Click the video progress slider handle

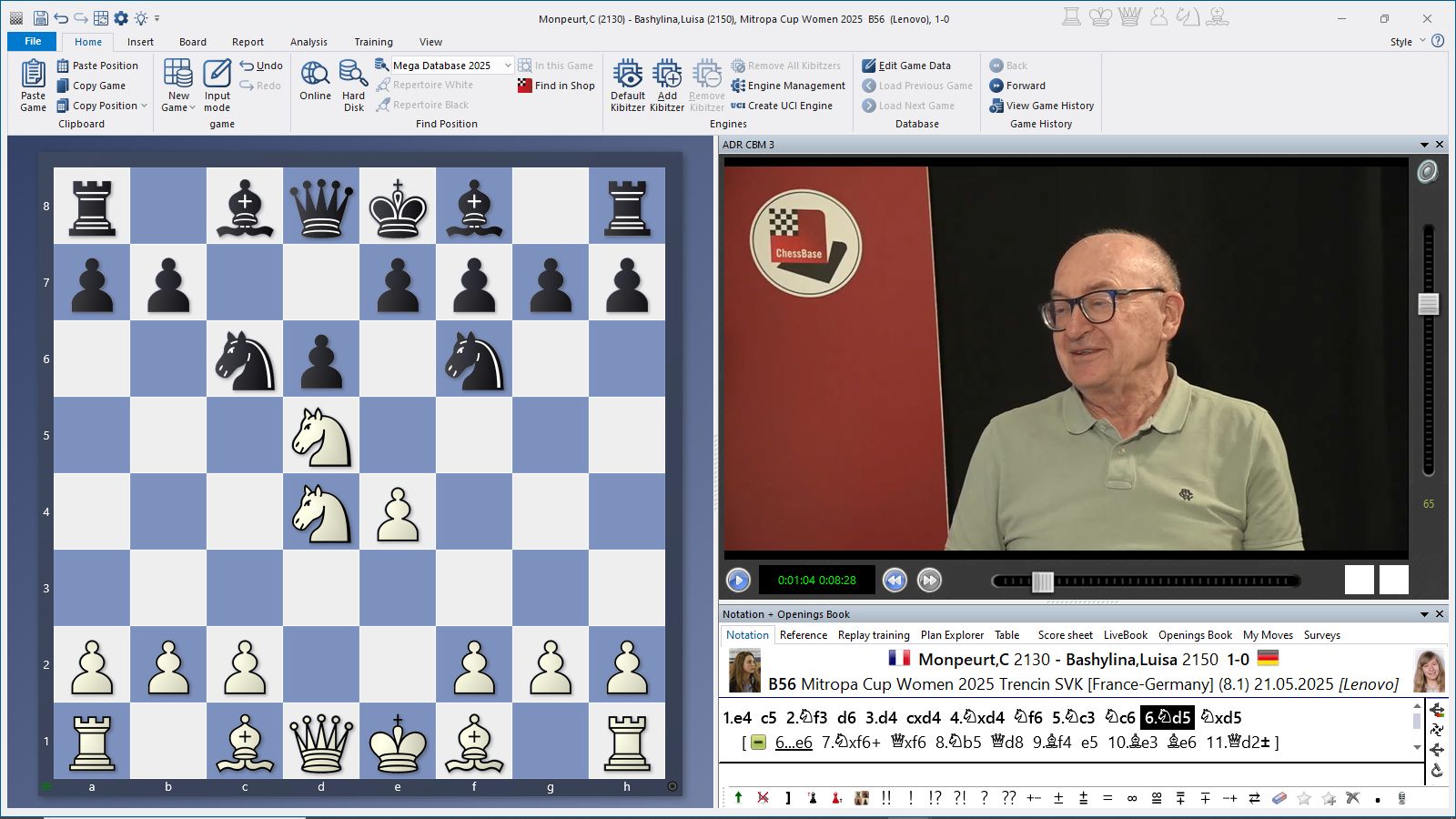tap(1042, 581)
